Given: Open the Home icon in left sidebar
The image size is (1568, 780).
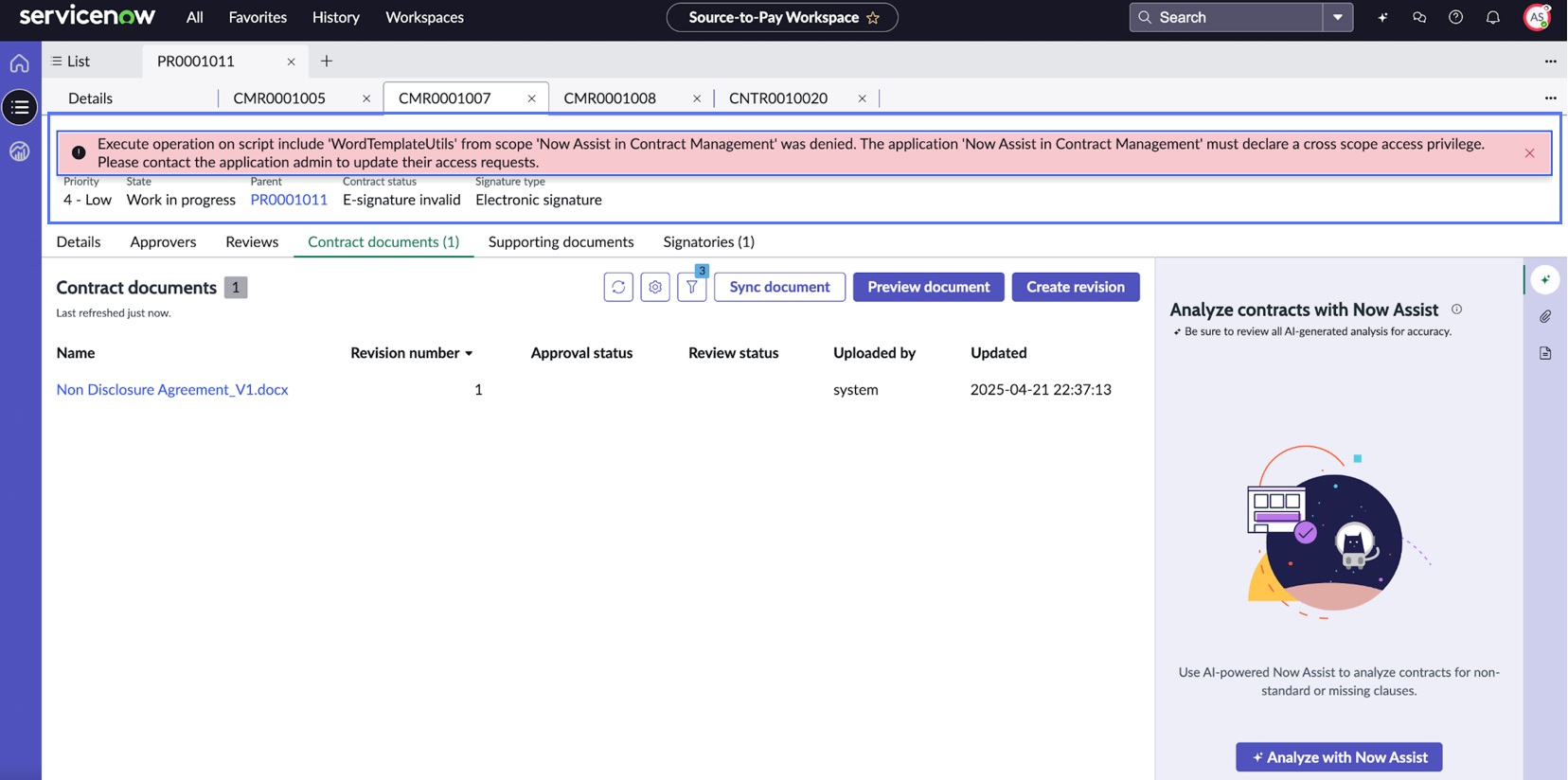Looking at the screenshot, I should pyautogui.click(x=20, y=63).
